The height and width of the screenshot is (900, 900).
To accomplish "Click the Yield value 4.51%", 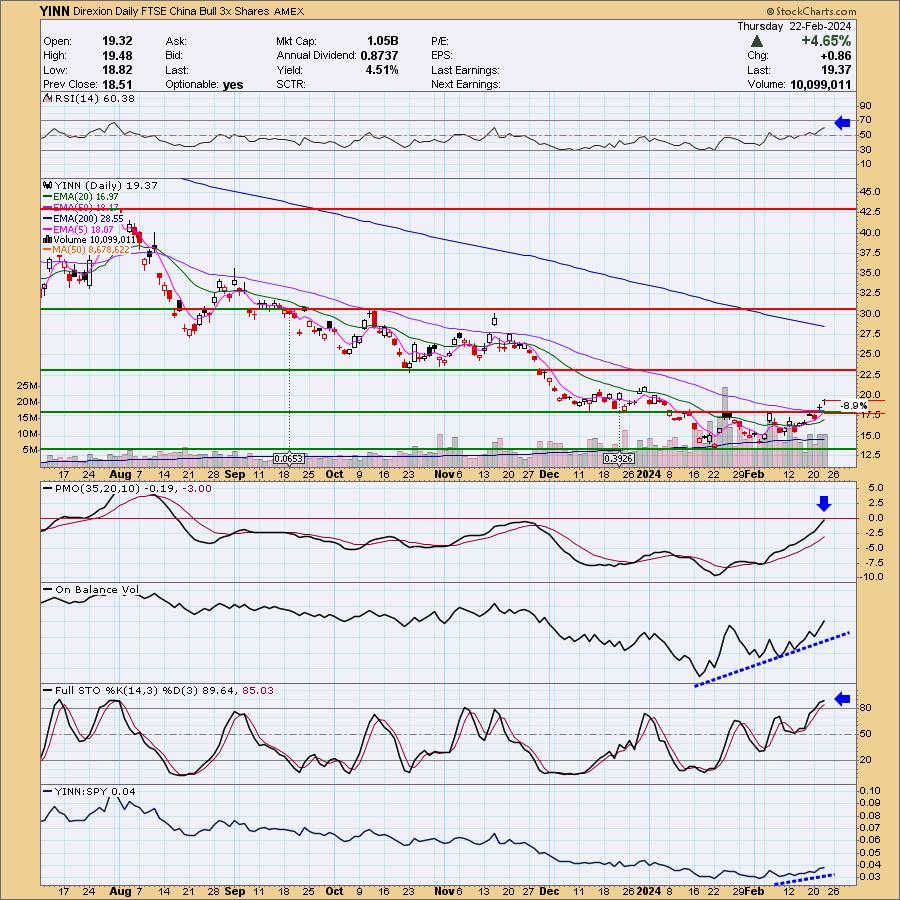I will [381, 70].
